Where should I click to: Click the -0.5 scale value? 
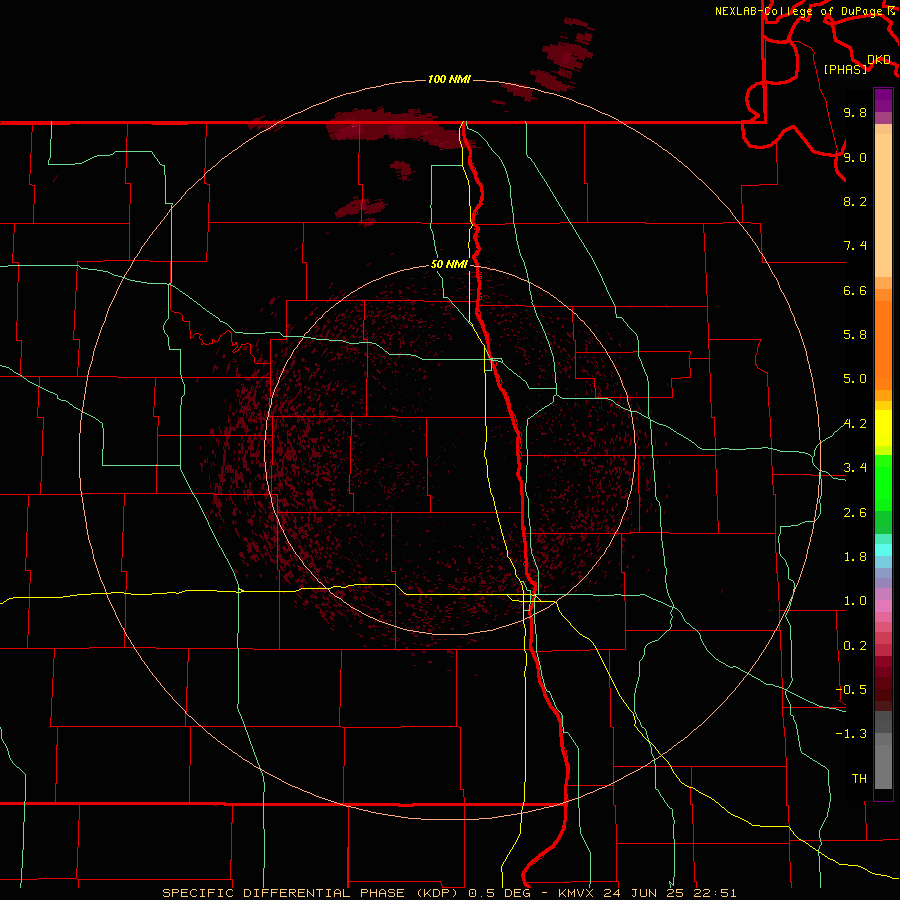coord(851,690)
